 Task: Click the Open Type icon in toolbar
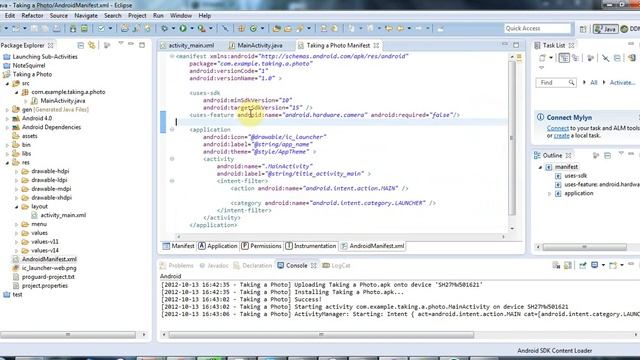click(277, 29)
